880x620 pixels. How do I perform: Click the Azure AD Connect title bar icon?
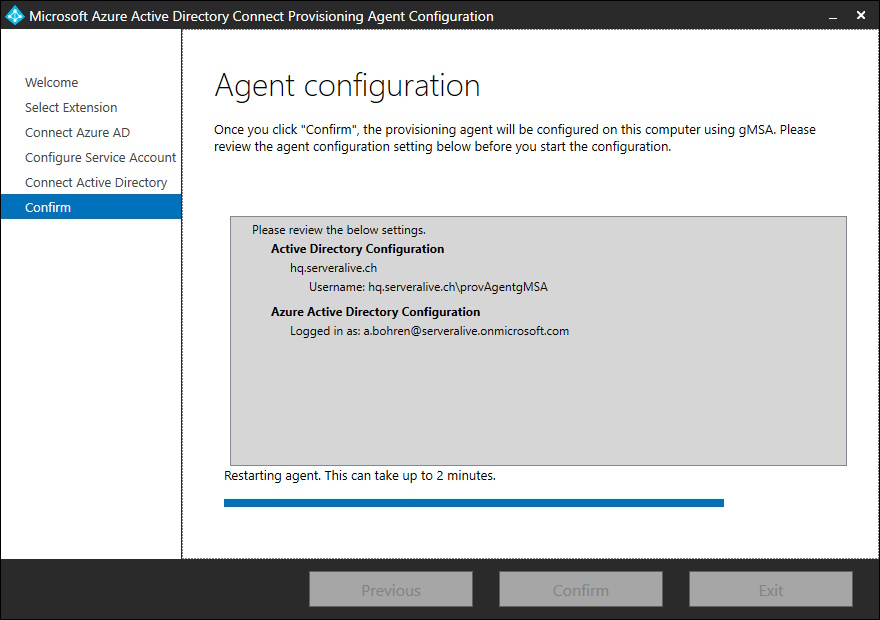click(14, 16)
